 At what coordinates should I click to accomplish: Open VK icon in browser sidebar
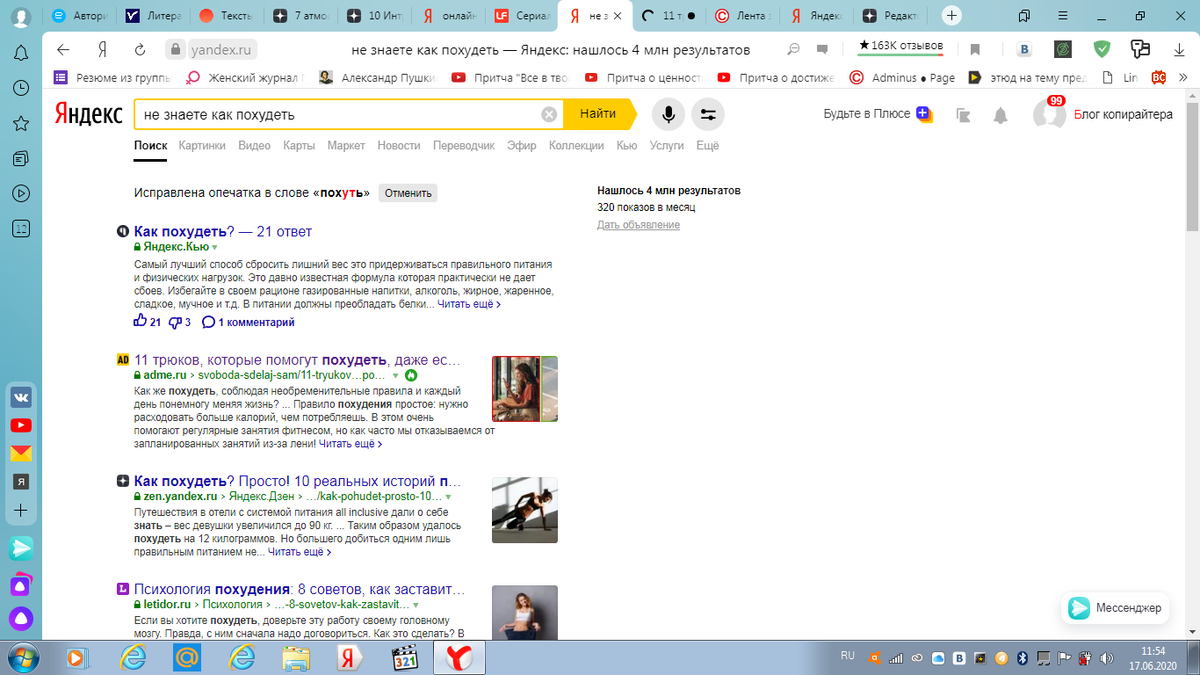point(20,397)
